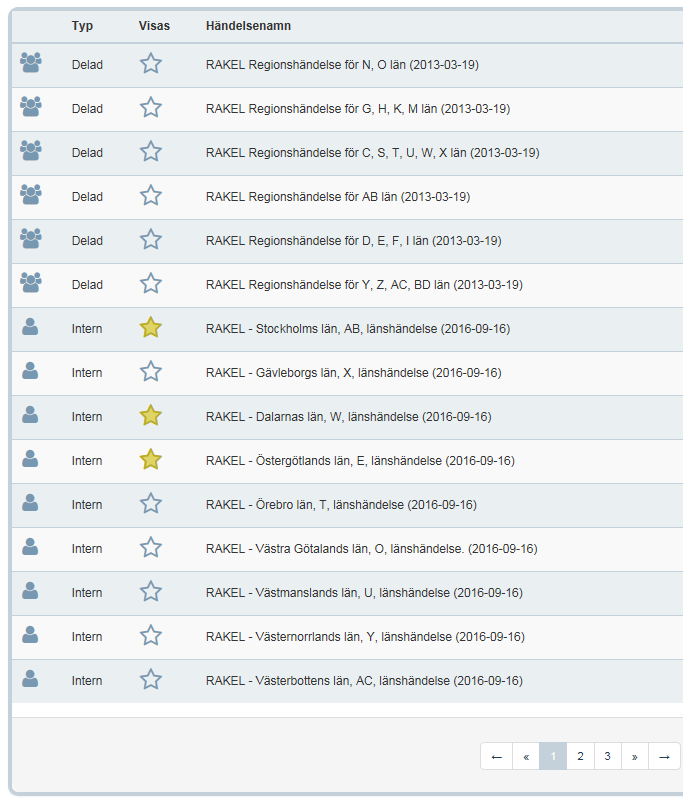Click person icon for Västernorrlands län row
683x803 pixels.
point(30,635)
